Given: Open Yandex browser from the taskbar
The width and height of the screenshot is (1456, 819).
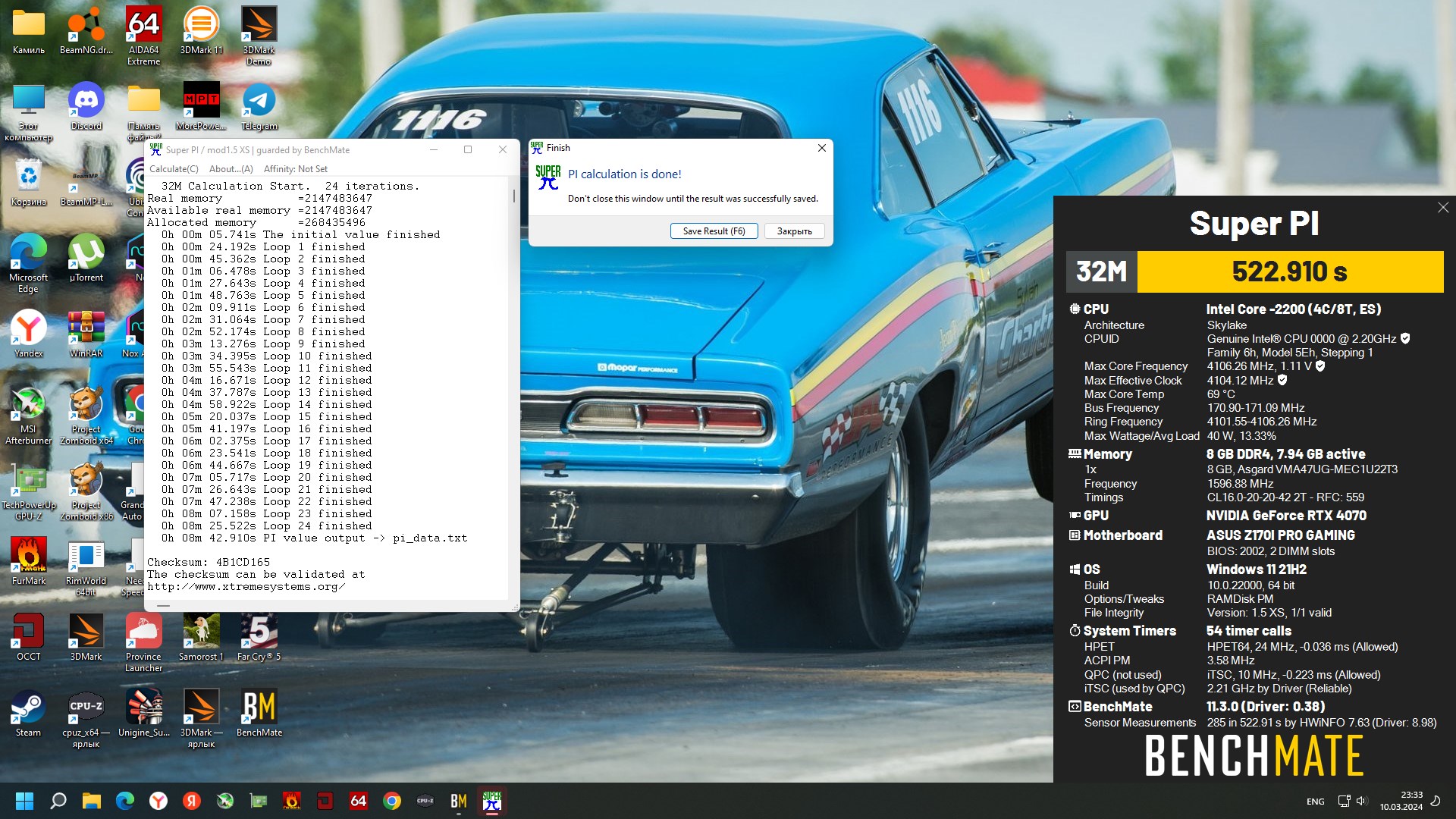Looking at the screenshot, I should coord(158,801).
